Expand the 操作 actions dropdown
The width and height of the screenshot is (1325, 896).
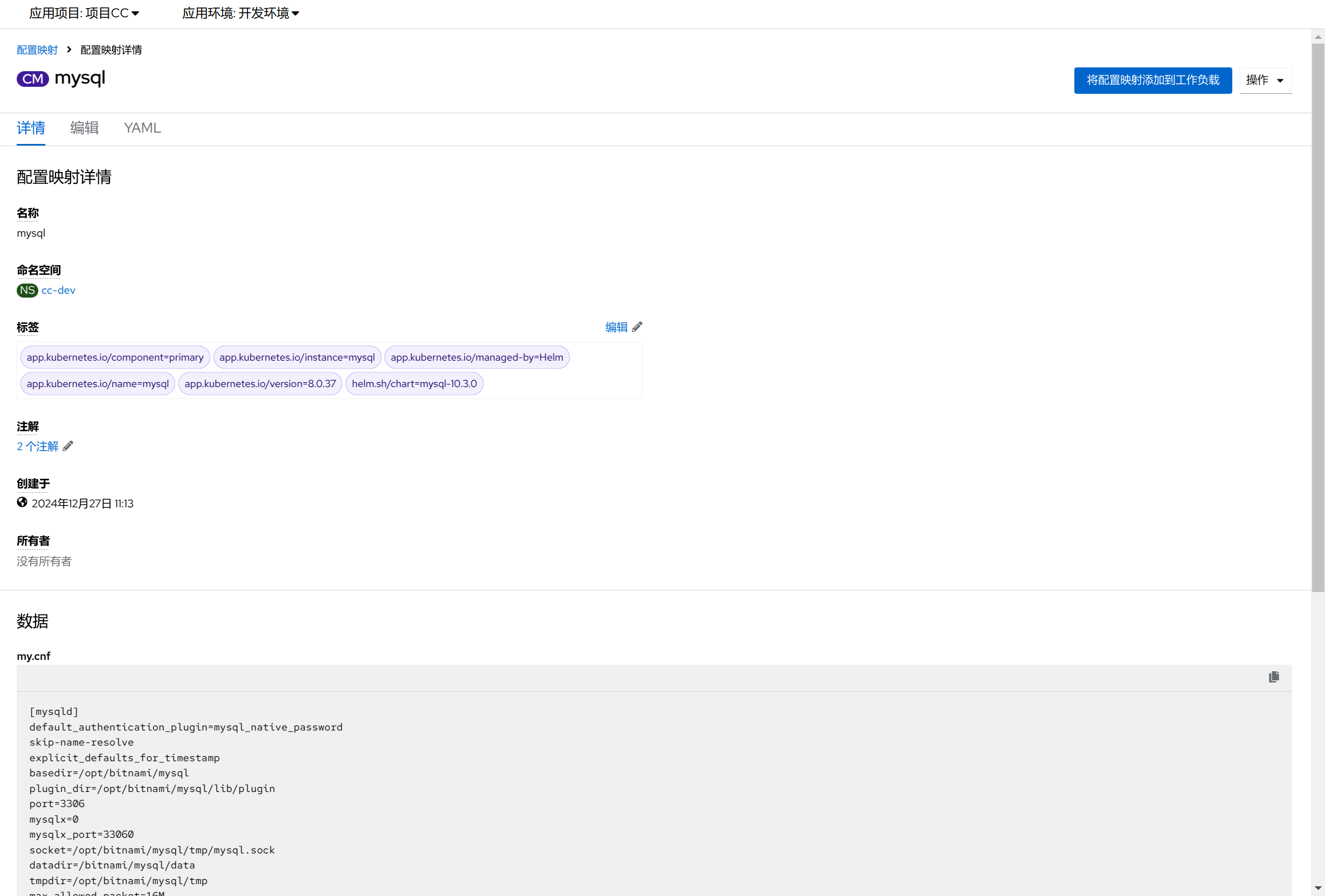1265,80
